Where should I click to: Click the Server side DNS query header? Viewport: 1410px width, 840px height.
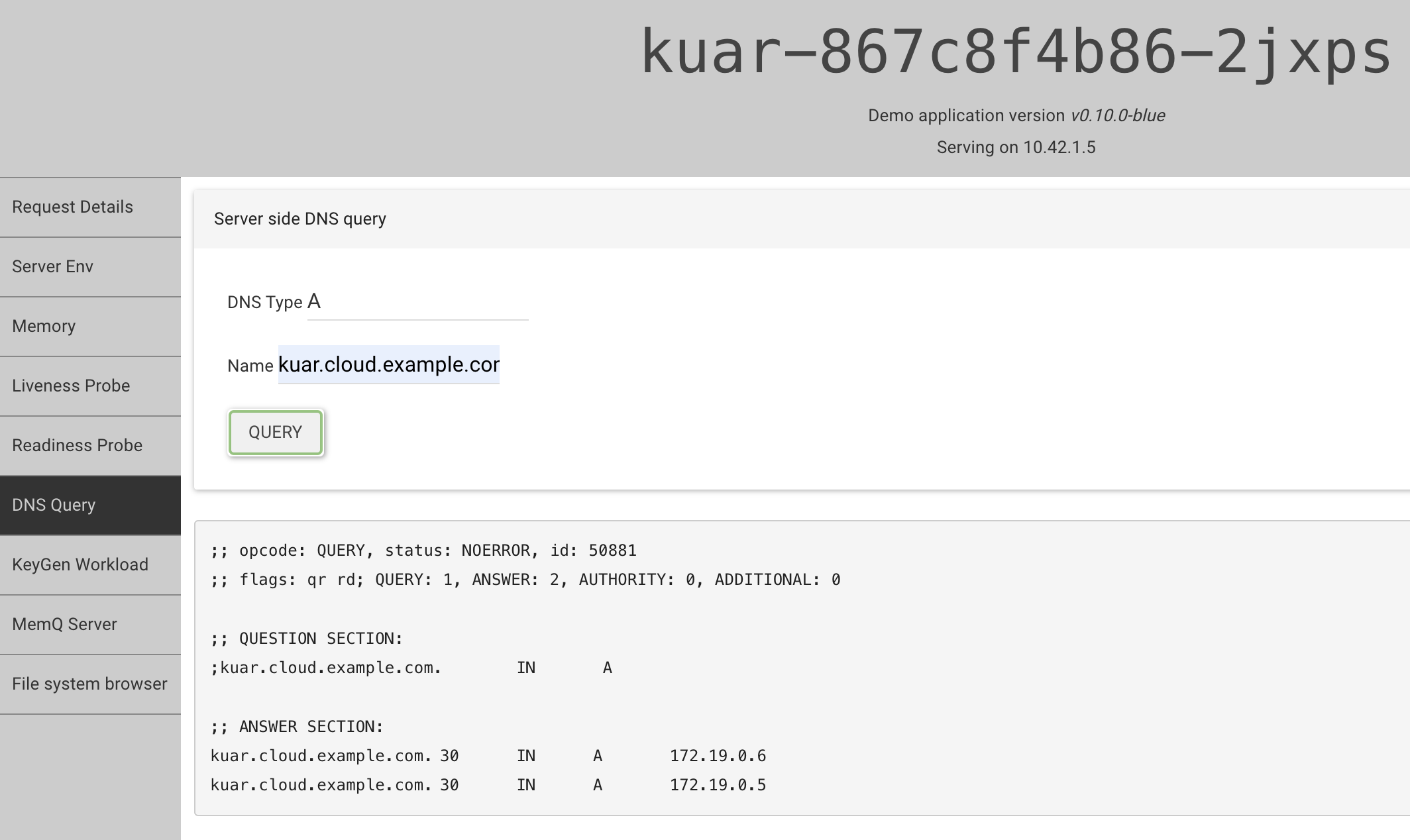tap(300, 219)
